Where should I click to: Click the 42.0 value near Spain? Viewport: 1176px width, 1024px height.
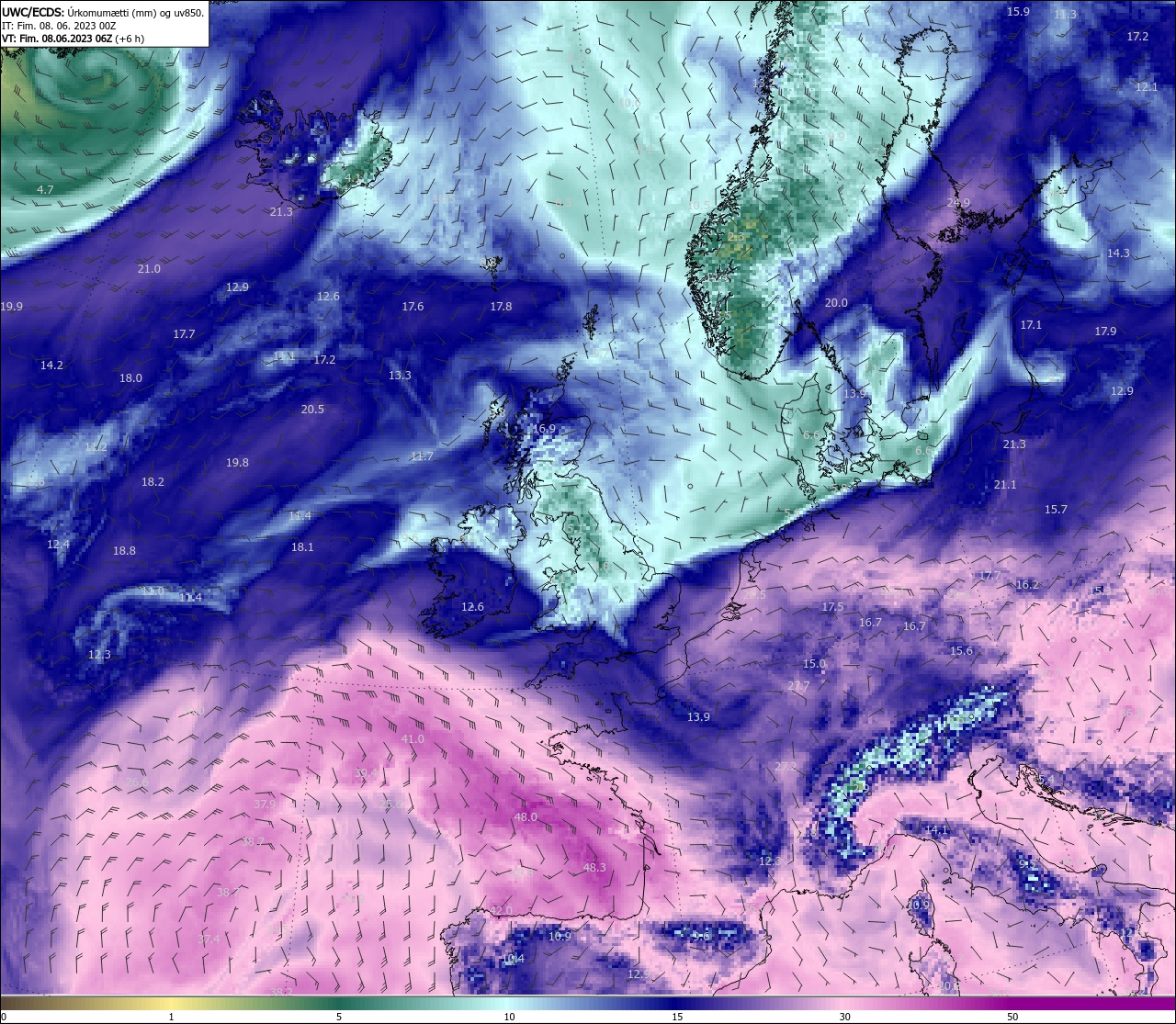(501, 911)
